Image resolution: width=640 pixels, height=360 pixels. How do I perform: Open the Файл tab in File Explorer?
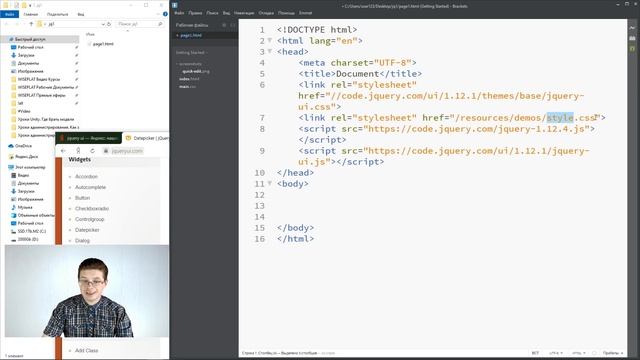click(x=9, y=14)
